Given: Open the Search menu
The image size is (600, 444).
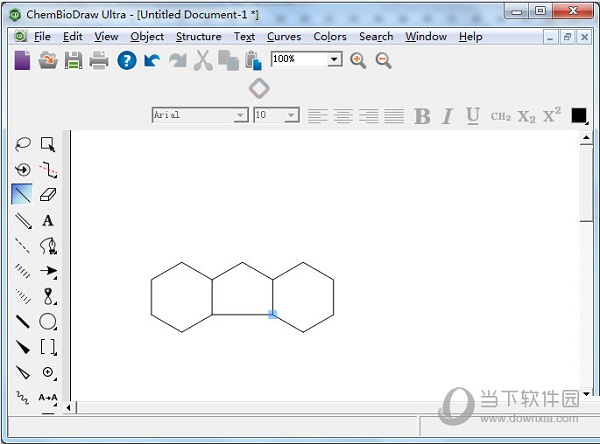Looking at the screenshot, I should click(x=376, y=36).
